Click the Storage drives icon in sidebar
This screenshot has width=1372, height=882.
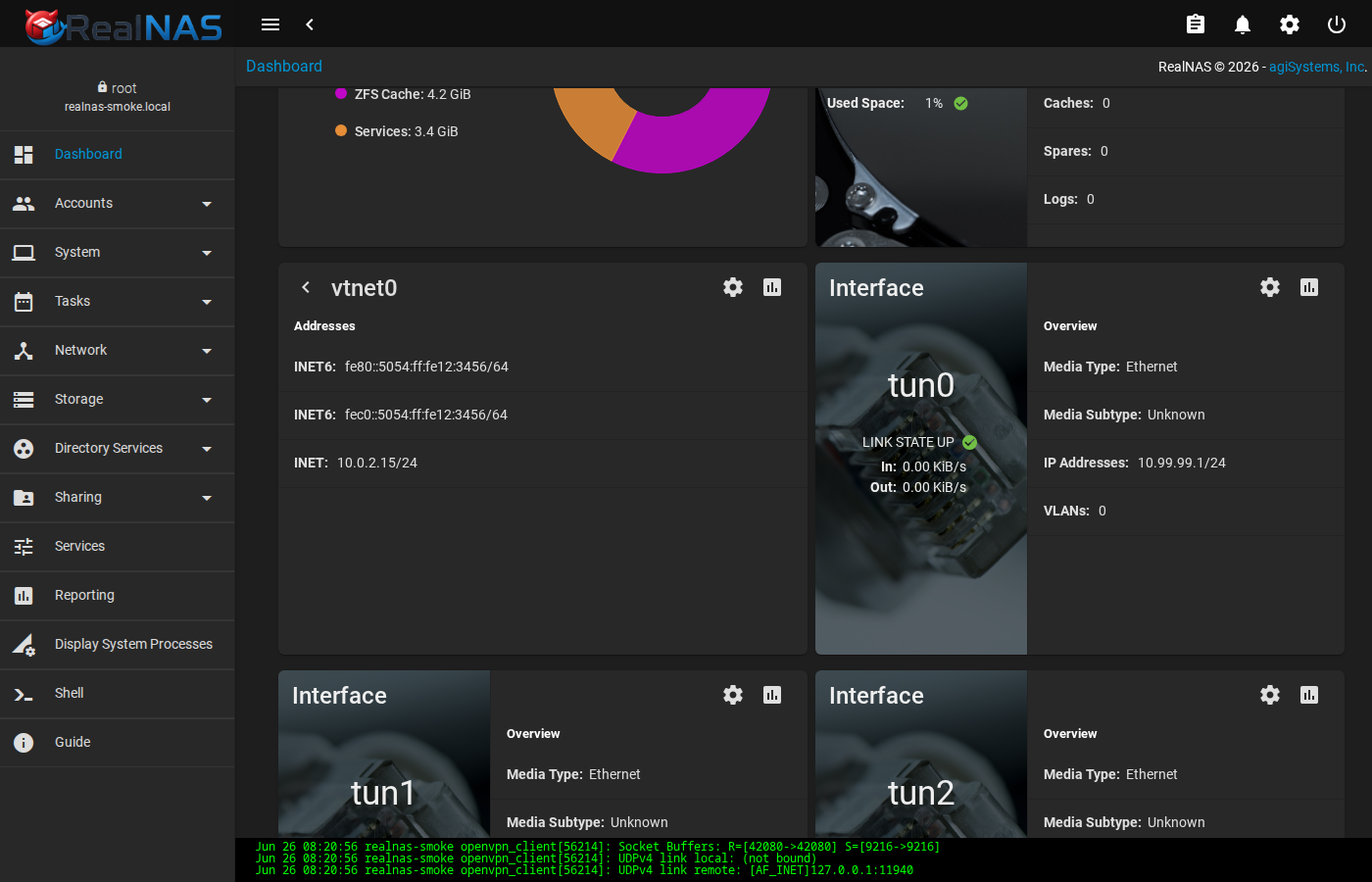pos(24,400)
